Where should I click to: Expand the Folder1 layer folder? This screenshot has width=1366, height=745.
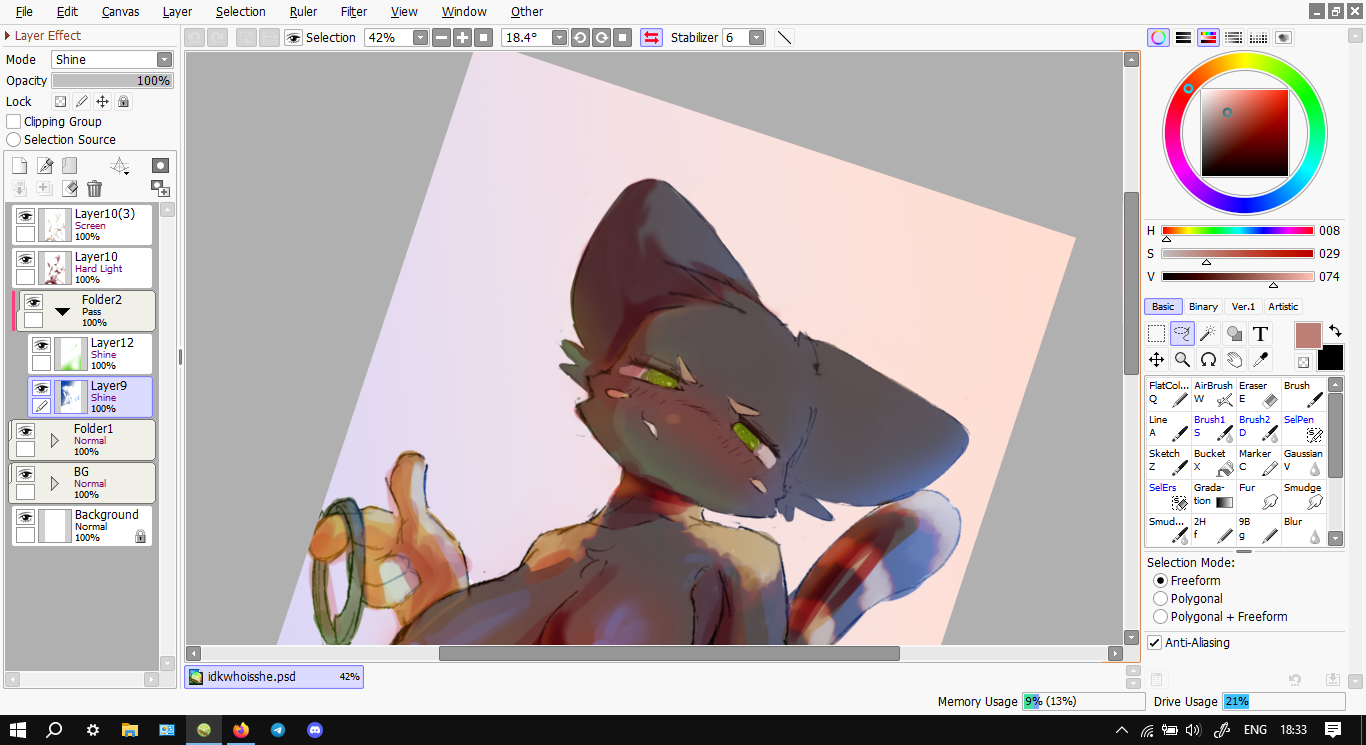(55, 440)
